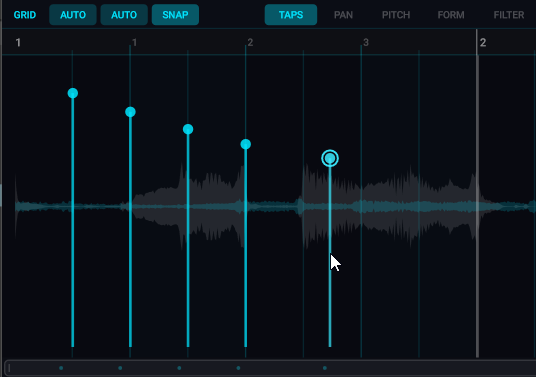Disable the SNAP button
Image resolution: width=536 pixels, height=377 pixels.
click(175, 15)
